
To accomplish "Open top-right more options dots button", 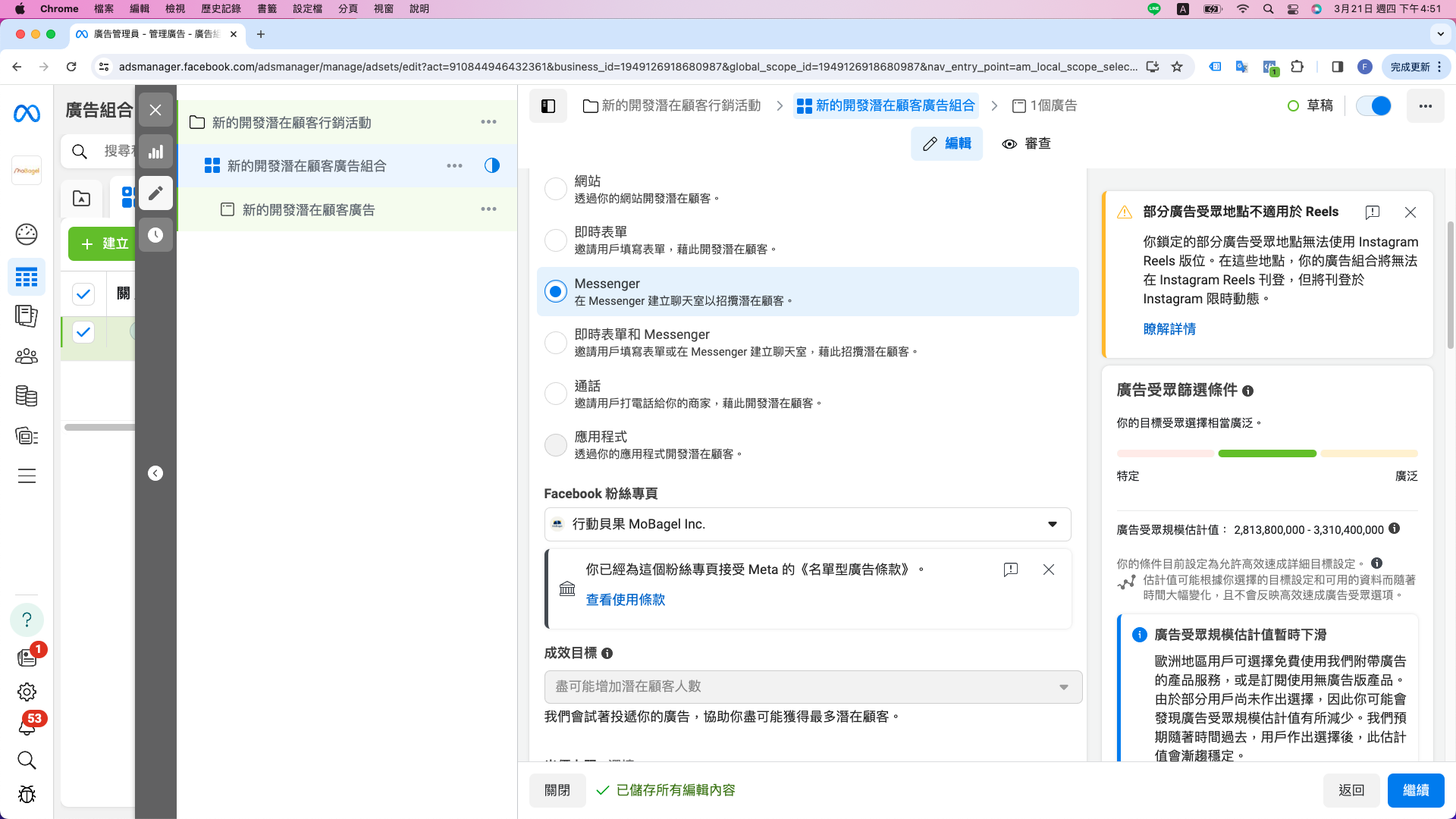I will pos(1426,106).
